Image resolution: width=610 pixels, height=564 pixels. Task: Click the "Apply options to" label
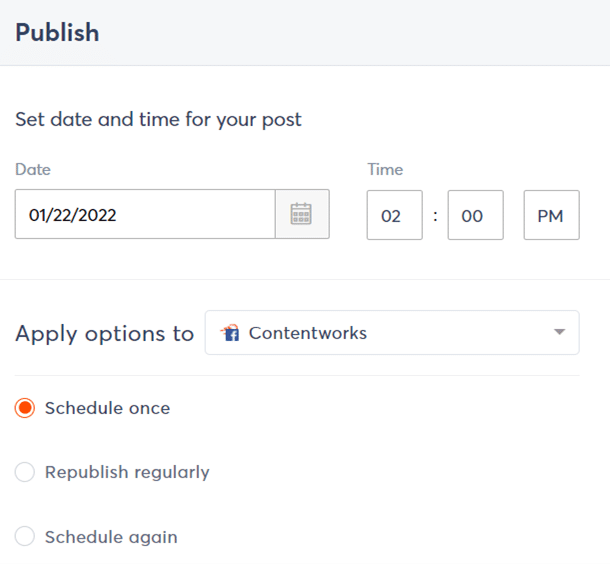(104, 334)
